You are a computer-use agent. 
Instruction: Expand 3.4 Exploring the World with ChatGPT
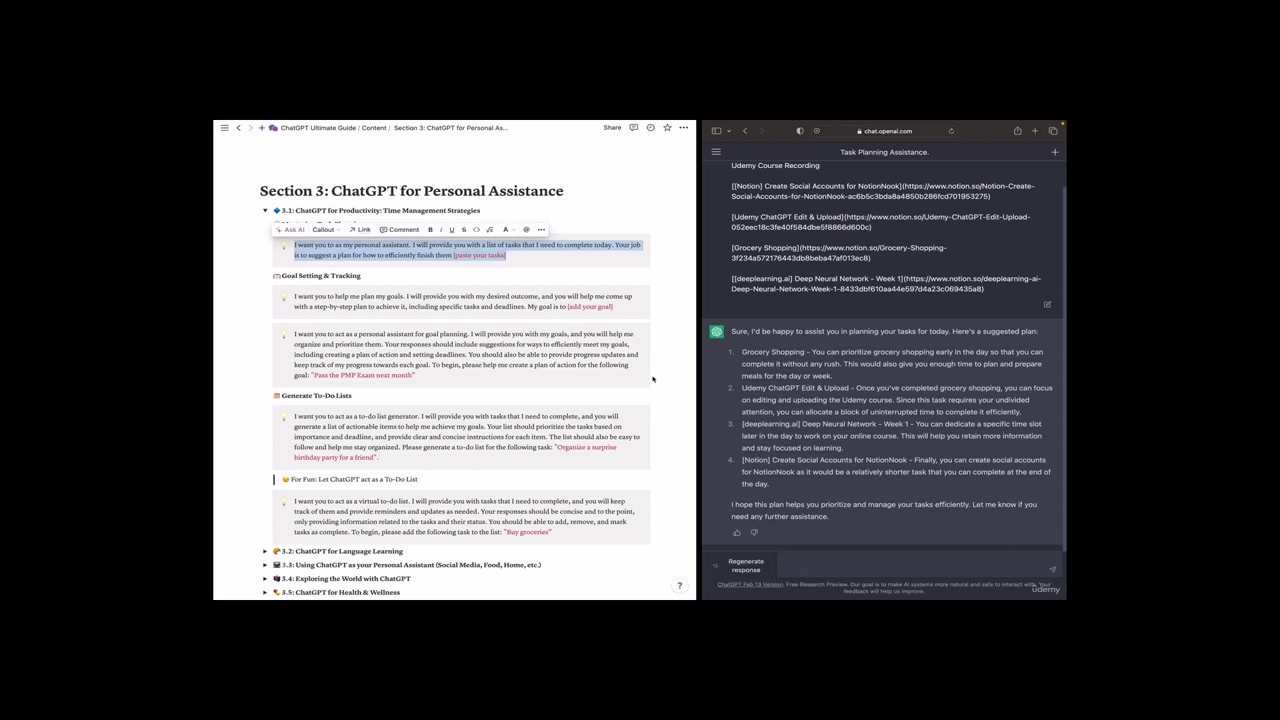[265, 579]
